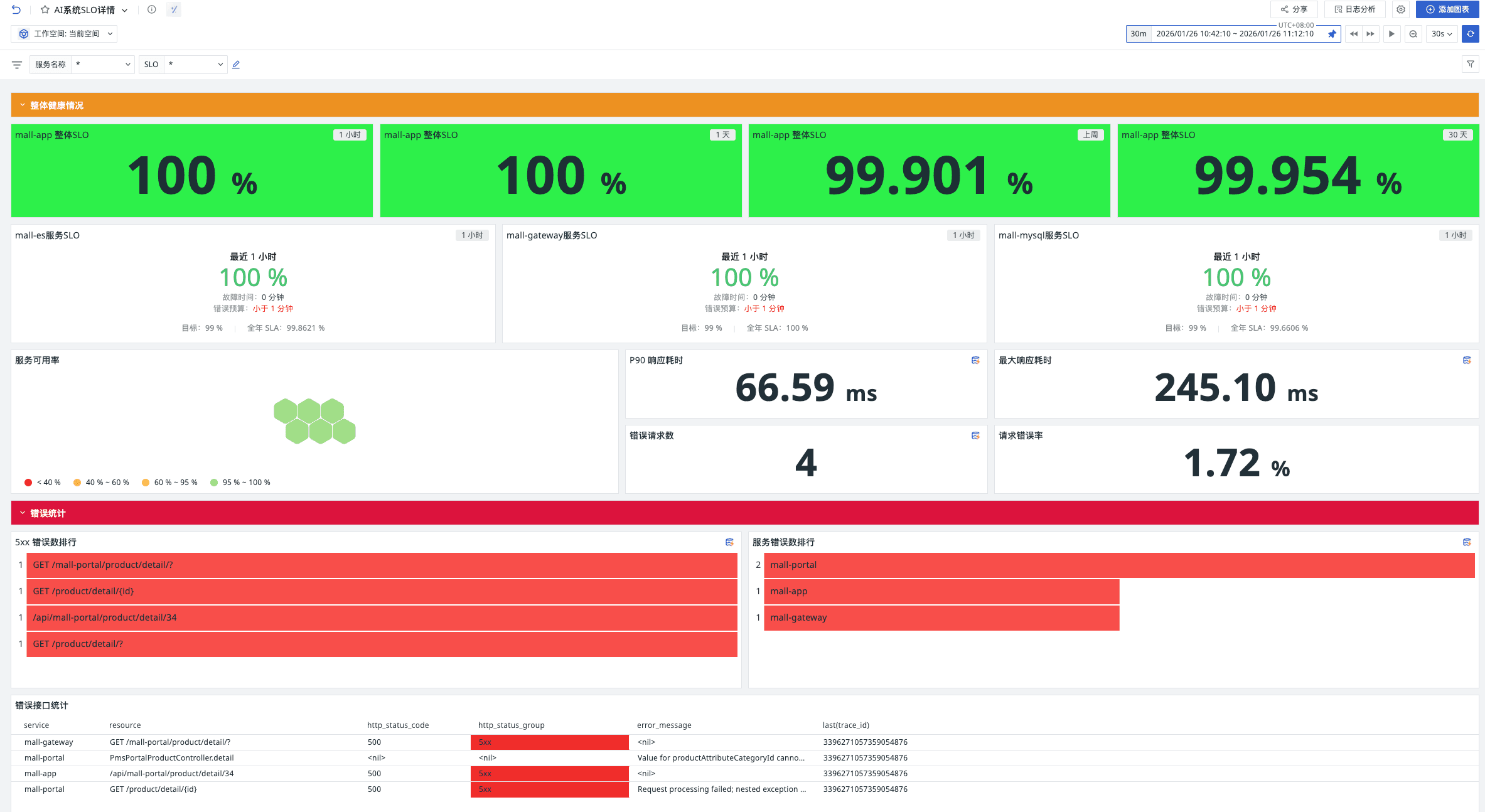Click the time range input field
1485x812 pixels.
tap(1234, 34)
